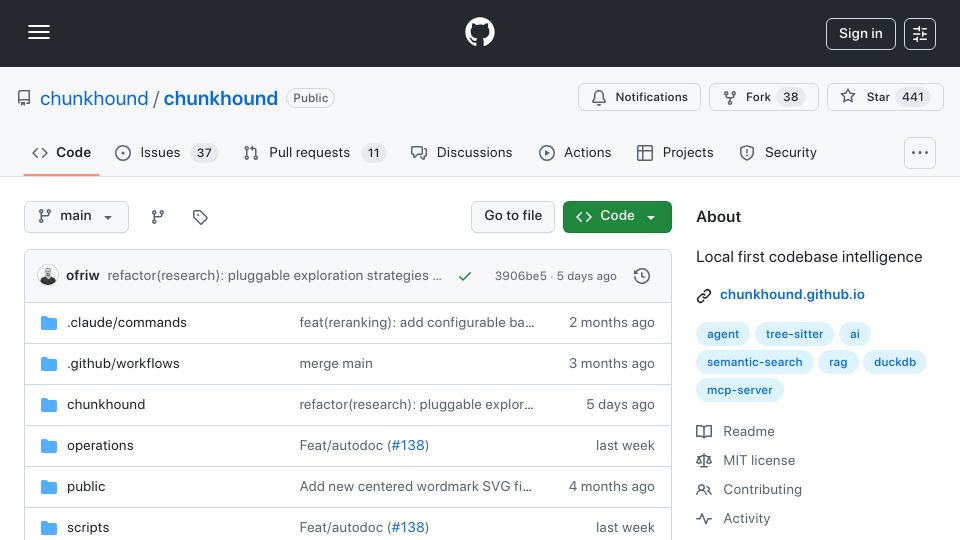Show more repository tabs via ellipsis
This screenshot has height=540, width=960.
(x=920, y=152)
